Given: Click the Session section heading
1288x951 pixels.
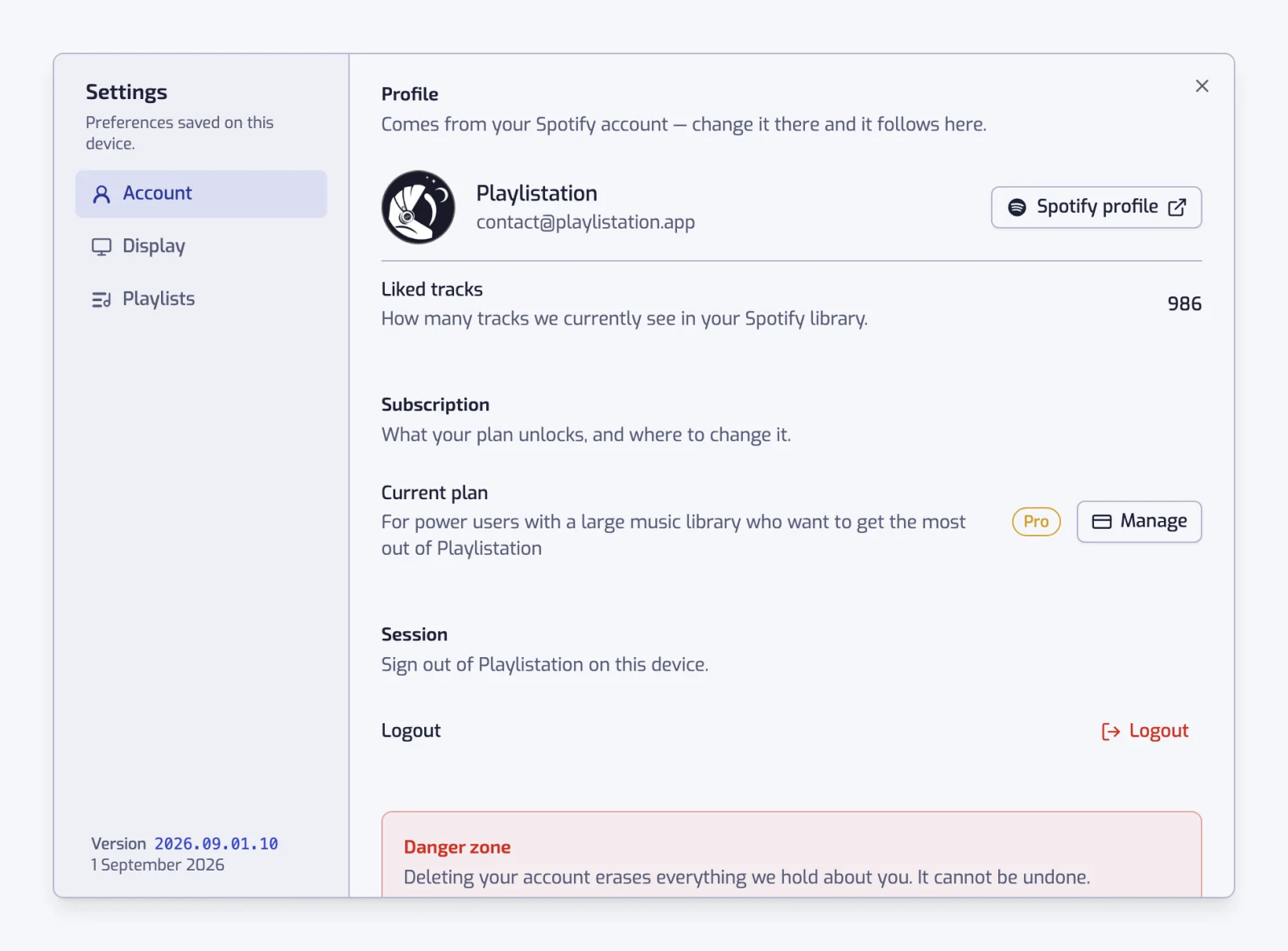Looking at the screenshot, I should click(x=415, y=635).
